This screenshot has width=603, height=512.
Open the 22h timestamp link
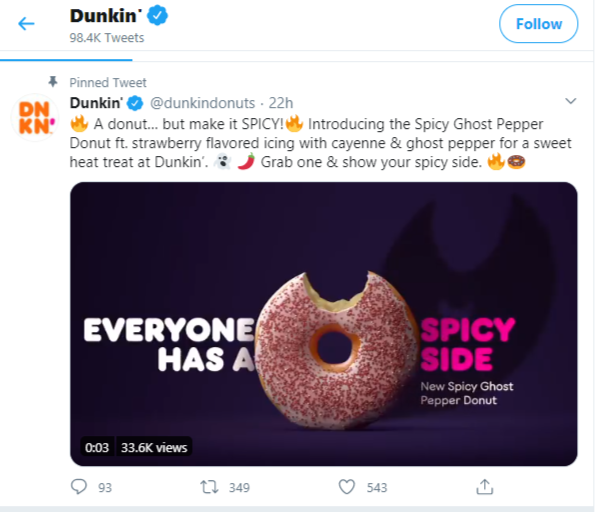(x=279, y=102)
